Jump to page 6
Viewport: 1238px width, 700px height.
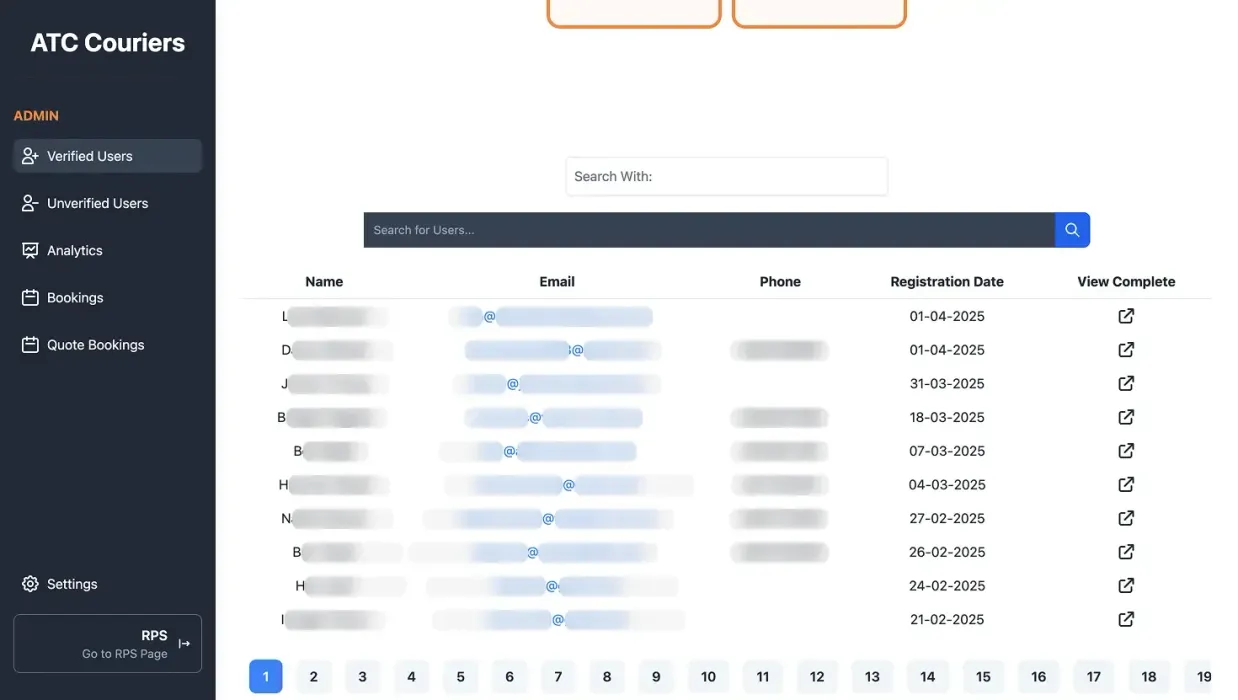point(509,677)
